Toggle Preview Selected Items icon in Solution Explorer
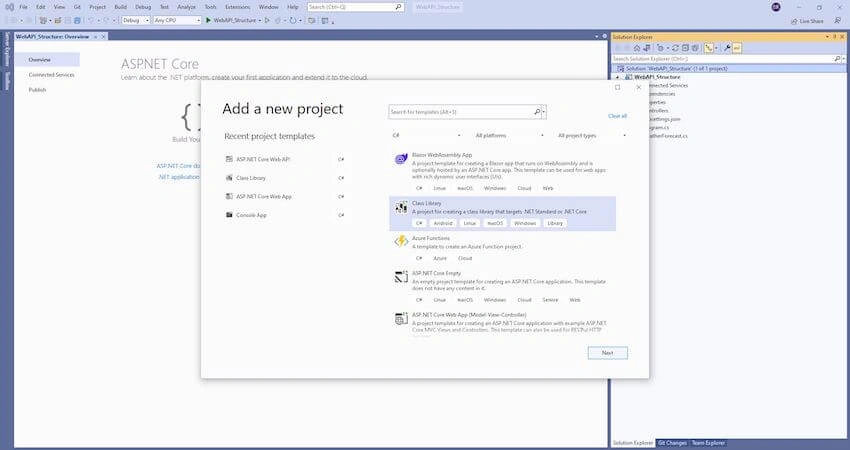Screen dimensions: 850x450 737,48
